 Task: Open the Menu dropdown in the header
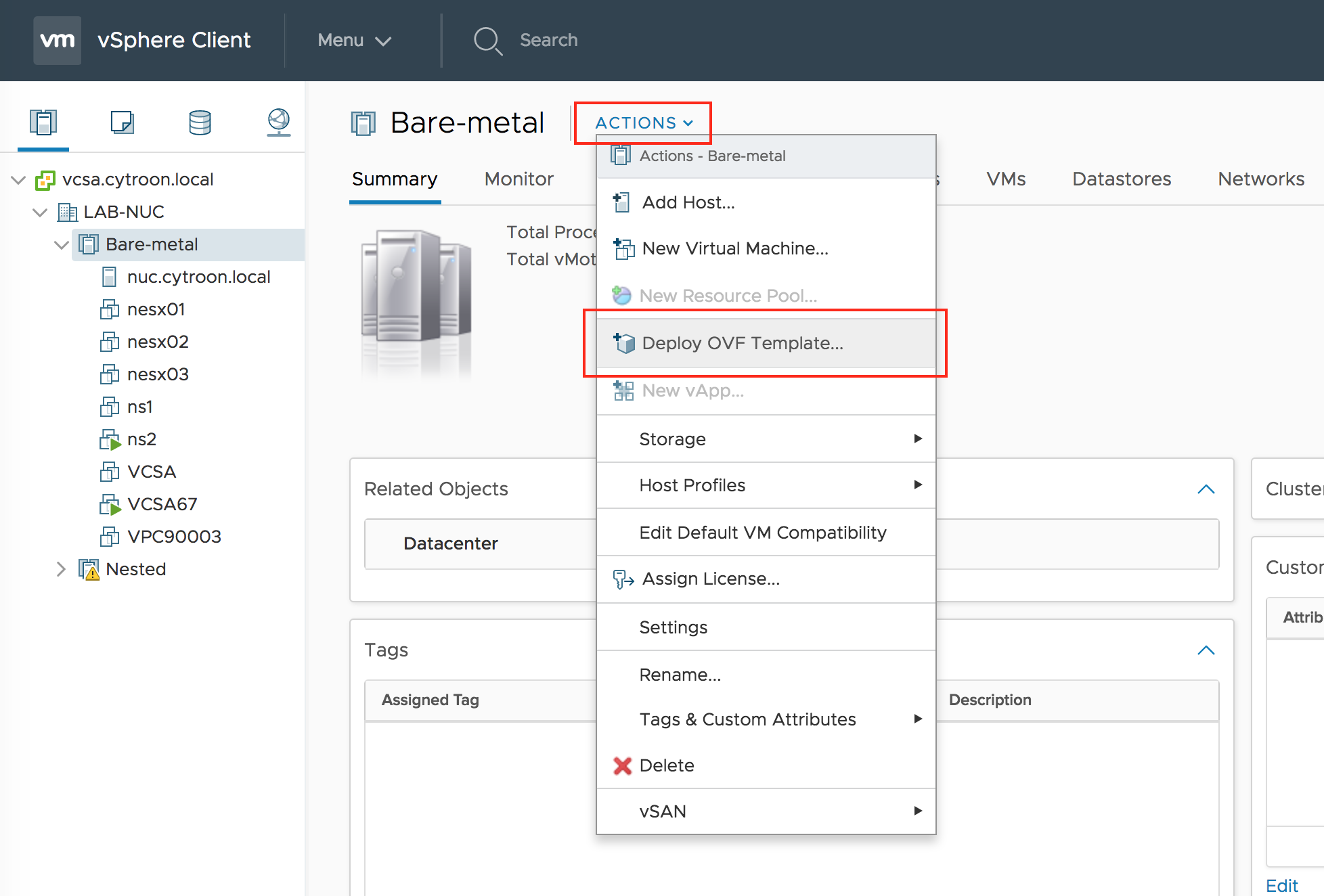coord(355,41)
